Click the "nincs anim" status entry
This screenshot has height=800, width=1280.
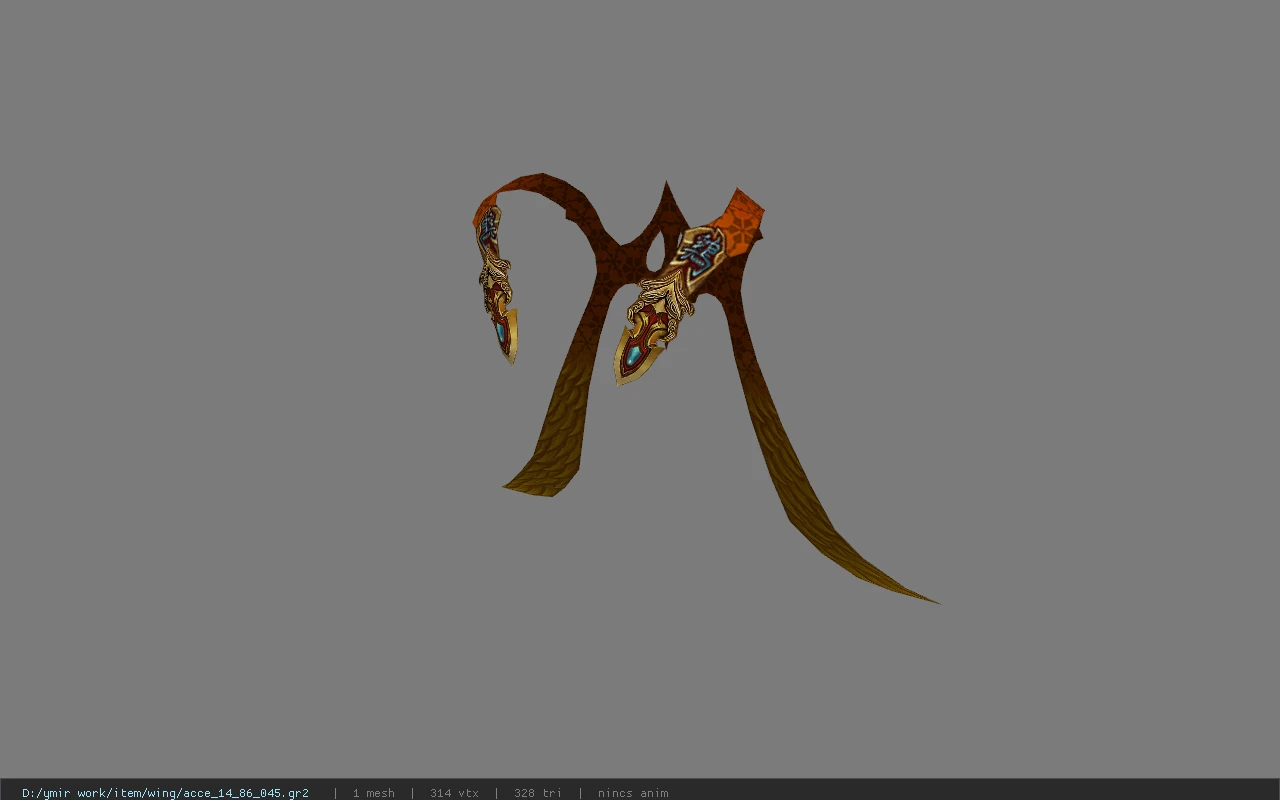coord(633,793)
